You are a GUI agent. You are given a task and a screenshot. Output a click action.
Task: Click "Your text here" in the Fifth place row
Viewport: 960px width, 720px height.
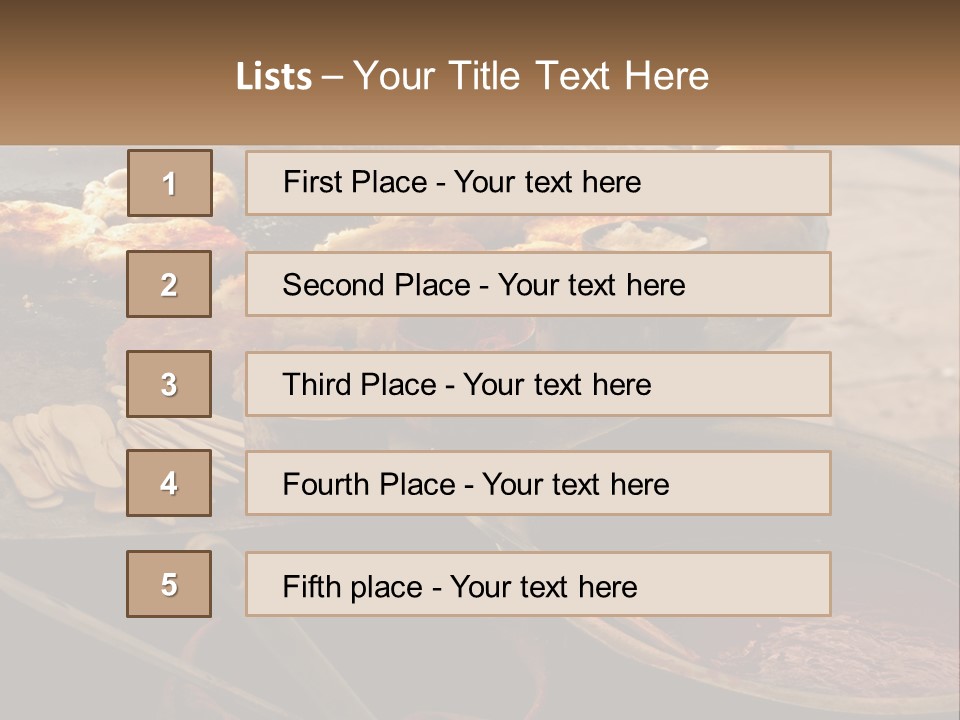tap(543, 586)
